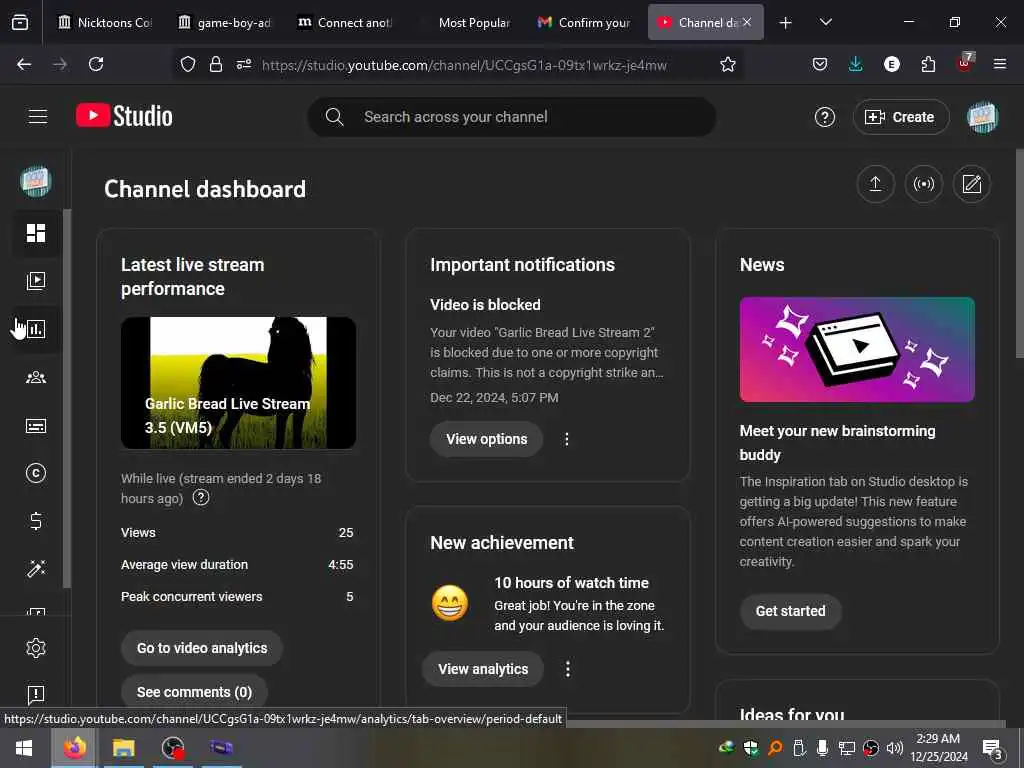Open Send feedback sidebar icon

pos(36,694)
